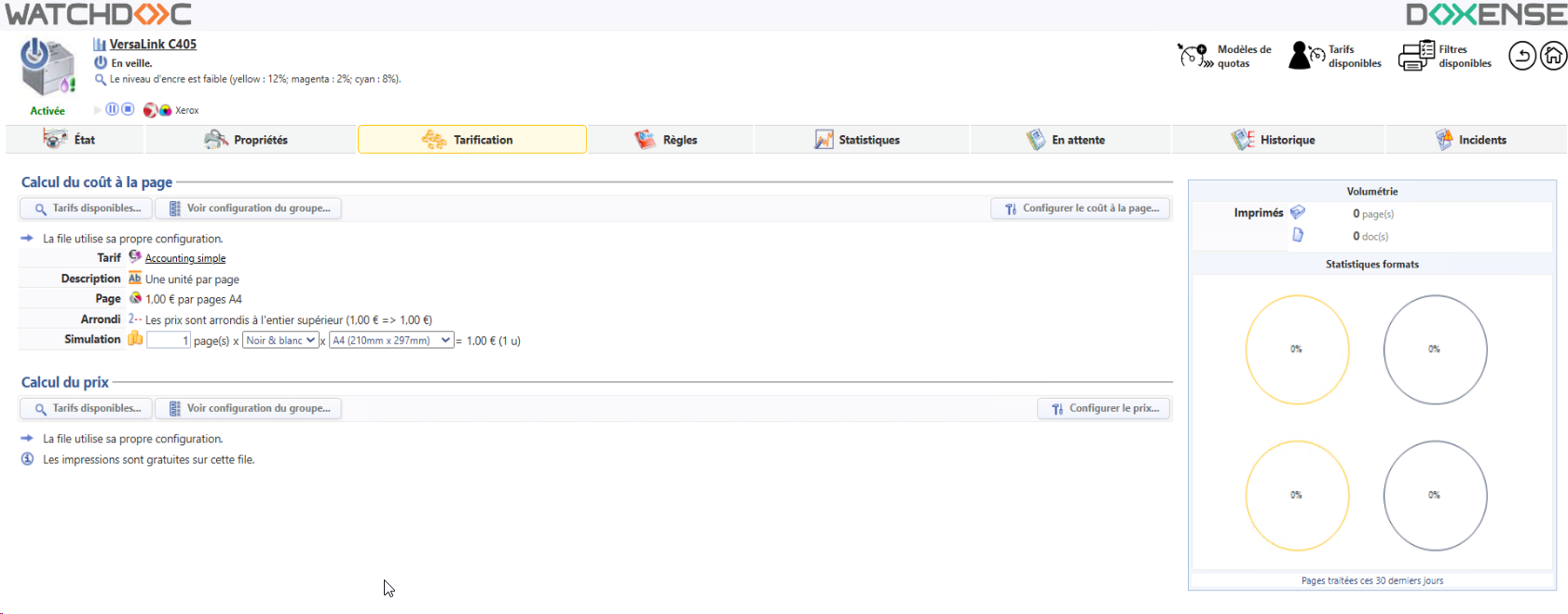Go to the Historique tab

(x=1275, y=140)
